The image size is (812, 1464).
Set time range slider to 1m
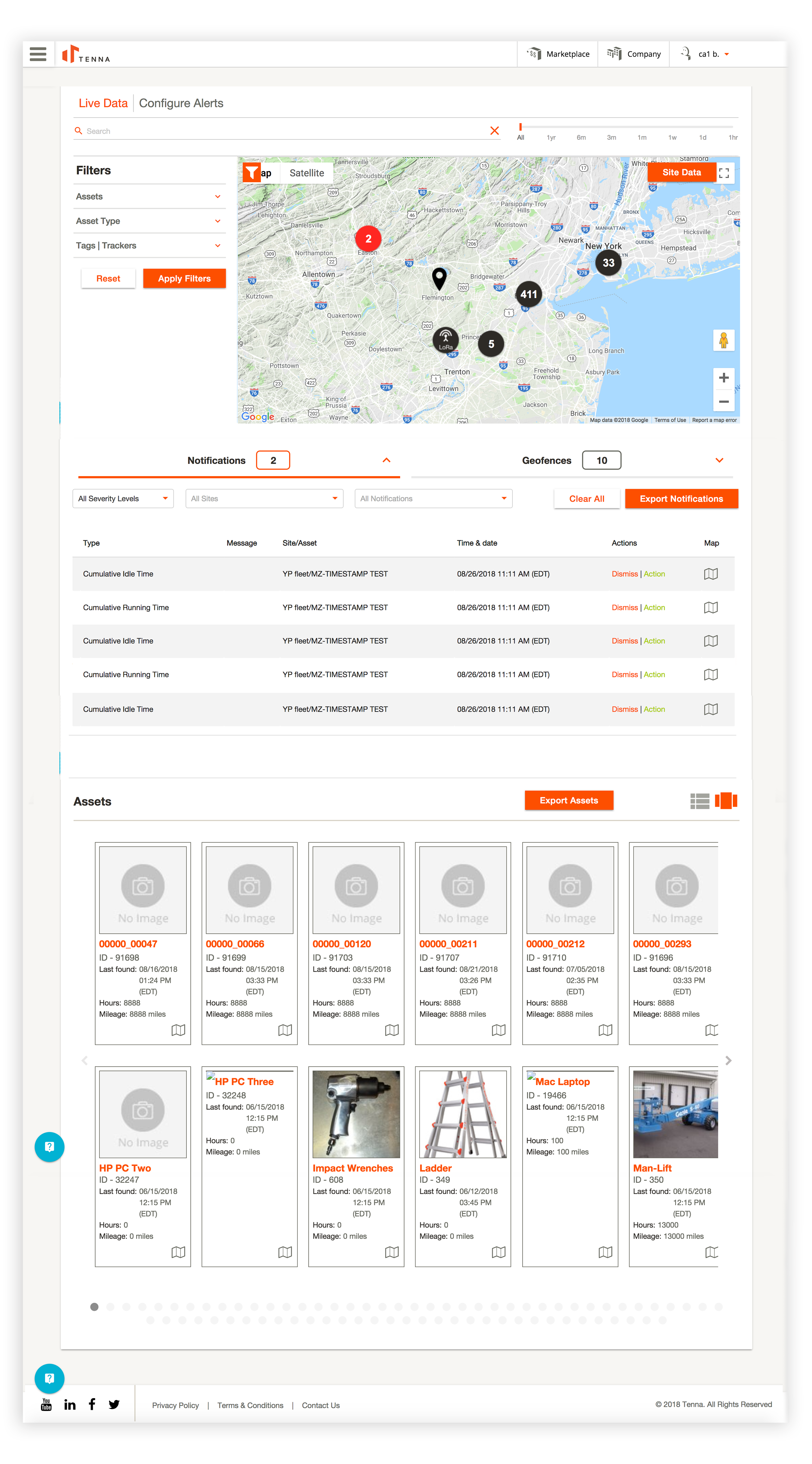(642, 137)
